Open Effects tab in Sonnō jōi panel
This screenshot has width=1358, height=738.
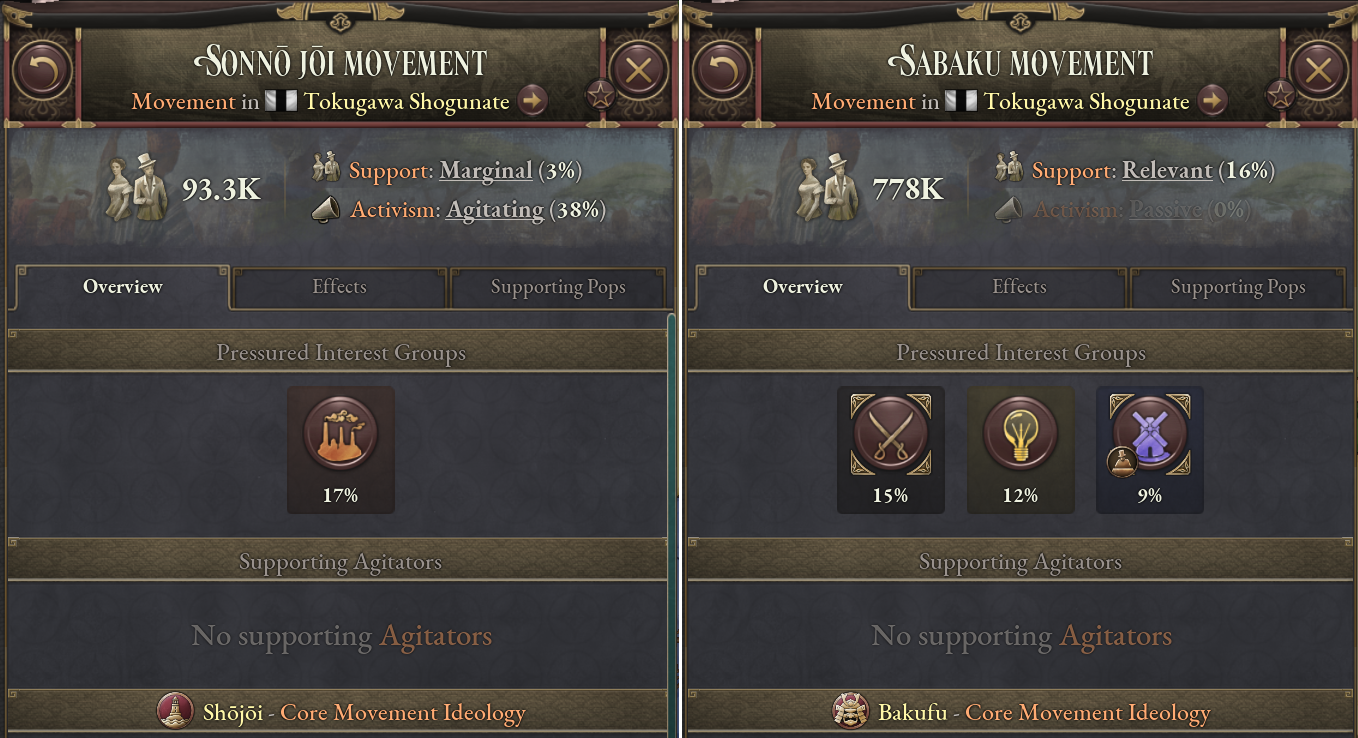click(339, 287)
